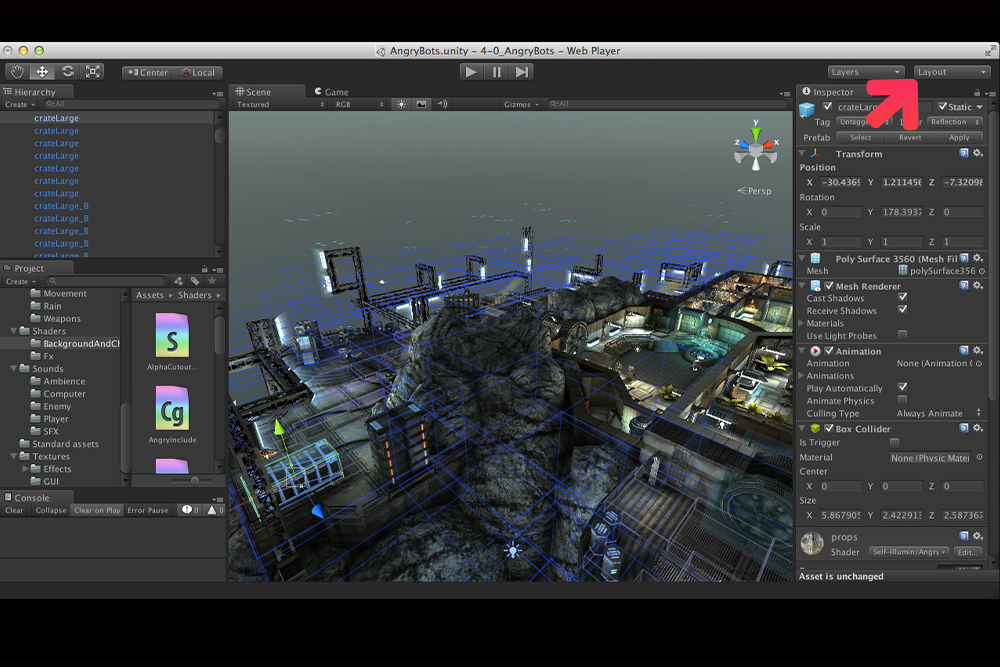The height and width of the screenshot is (667, 1000).
Task: Open the Gizmos dropdown
Action: click(521, 105)
